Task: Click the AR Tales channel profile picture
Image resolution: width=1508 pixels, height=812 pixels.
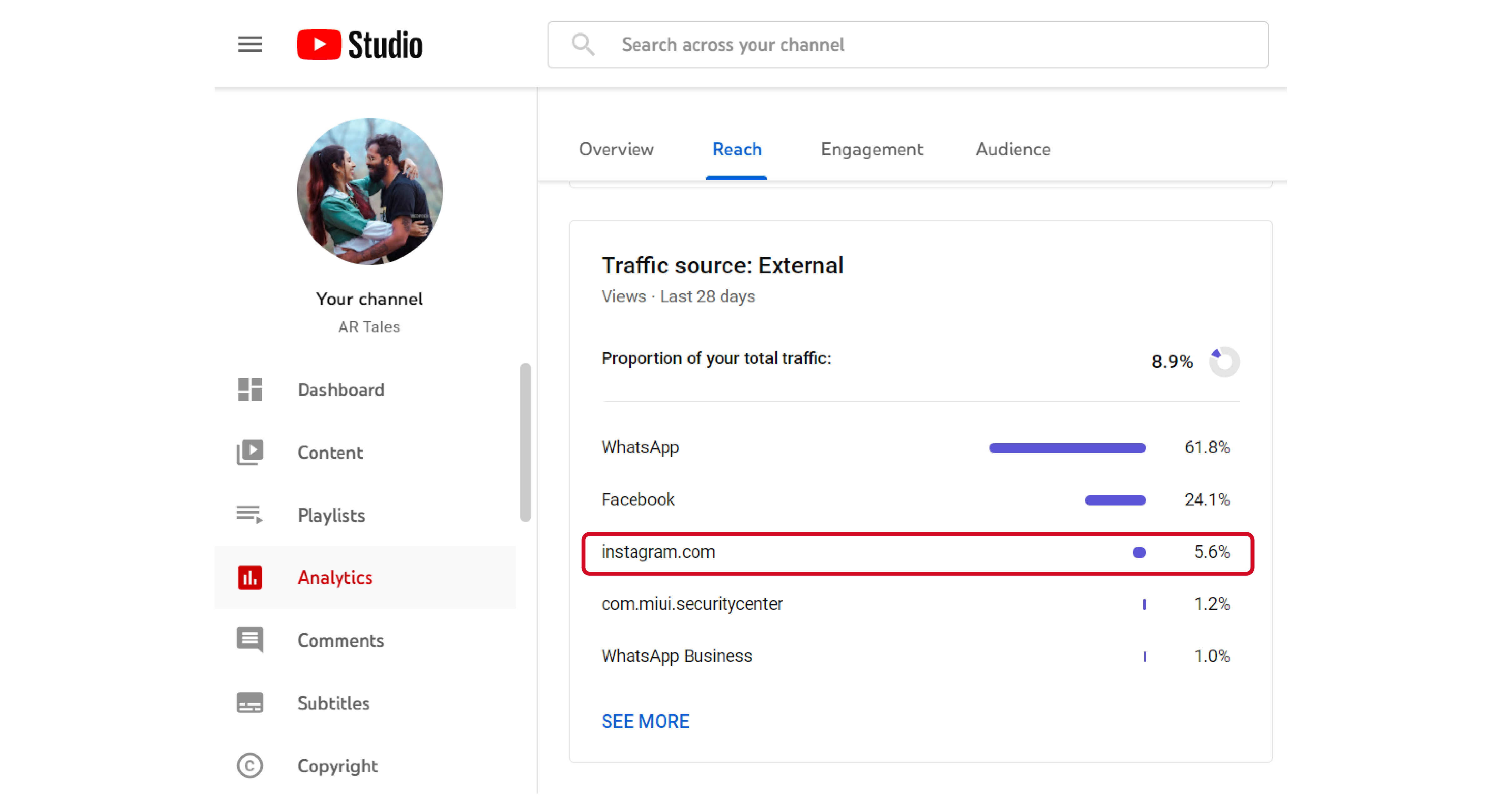Action: pos(369,191)
